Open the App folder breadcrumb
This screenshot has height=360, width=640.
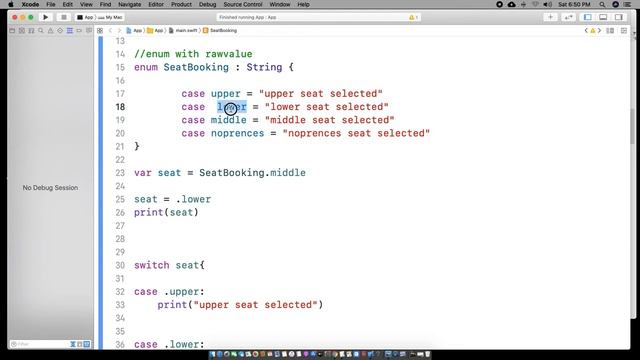click(155, 31)
